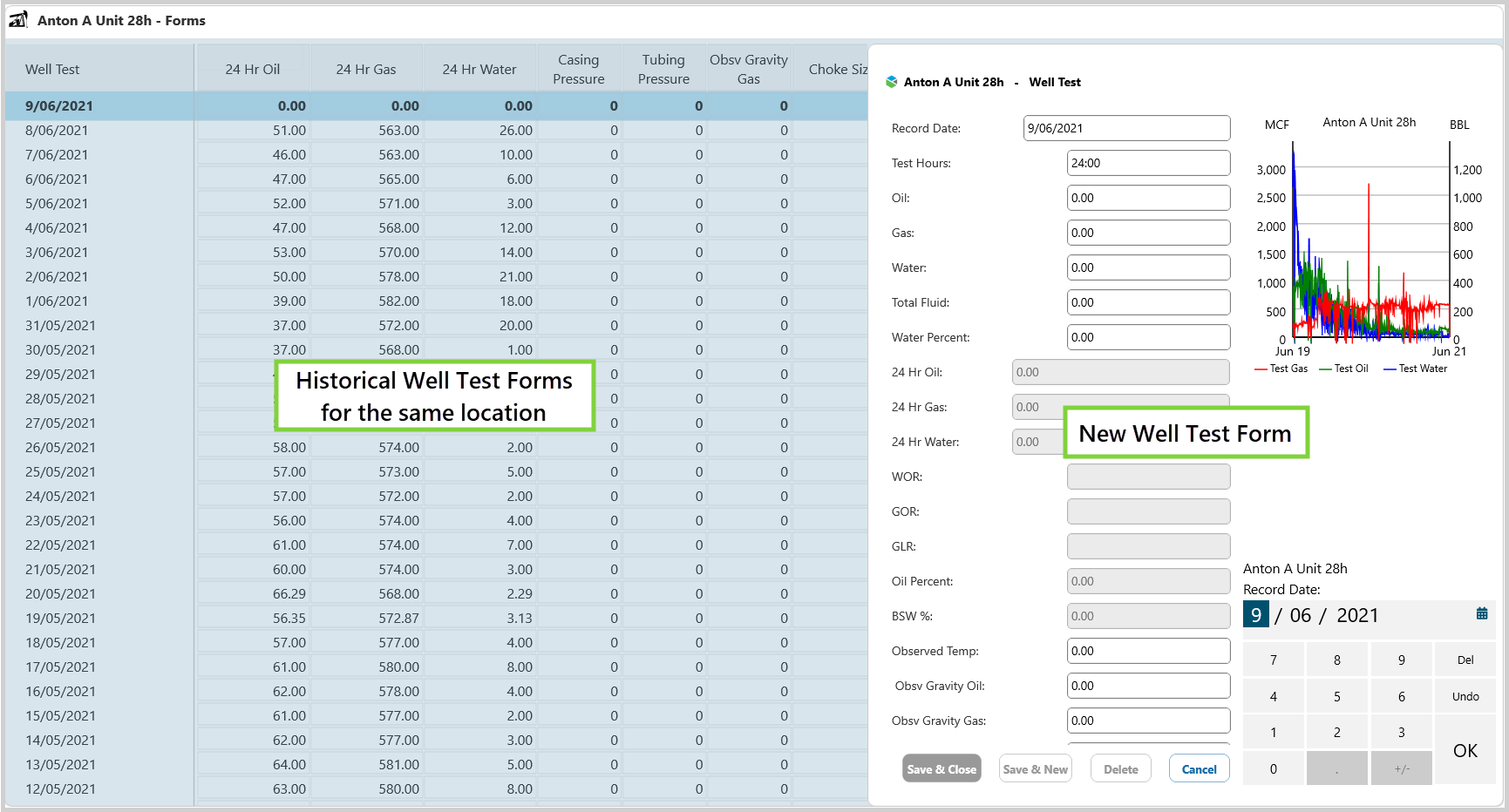This screenshot has height=812, width=1509.
Task: Click the Test Hours input field
Action: [1147, 163]
